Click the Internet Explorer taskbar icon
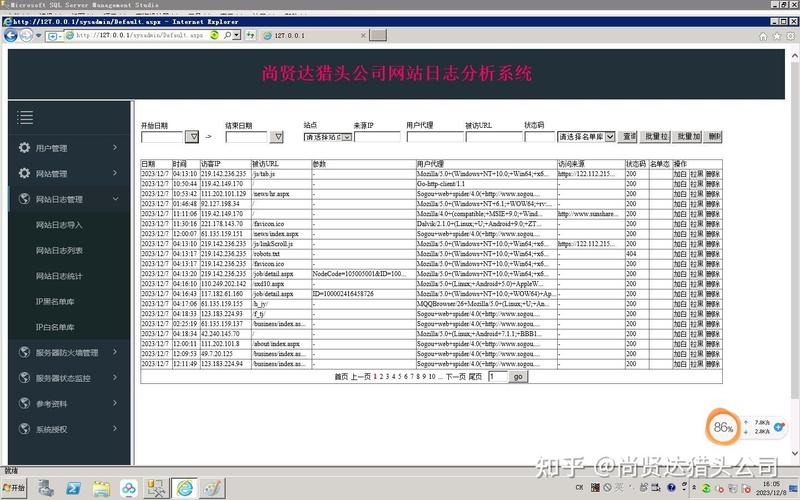The width and height of the screenshot is (800, 500). tap(184, 487)
